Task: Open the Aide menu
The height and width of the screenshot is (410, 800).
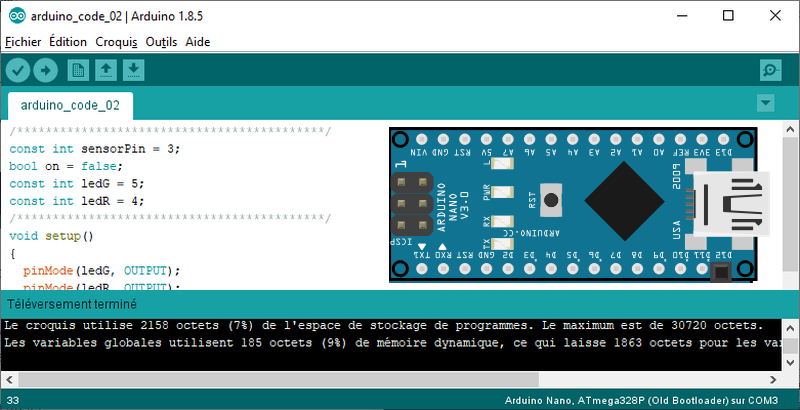Action: pos(197,42)
